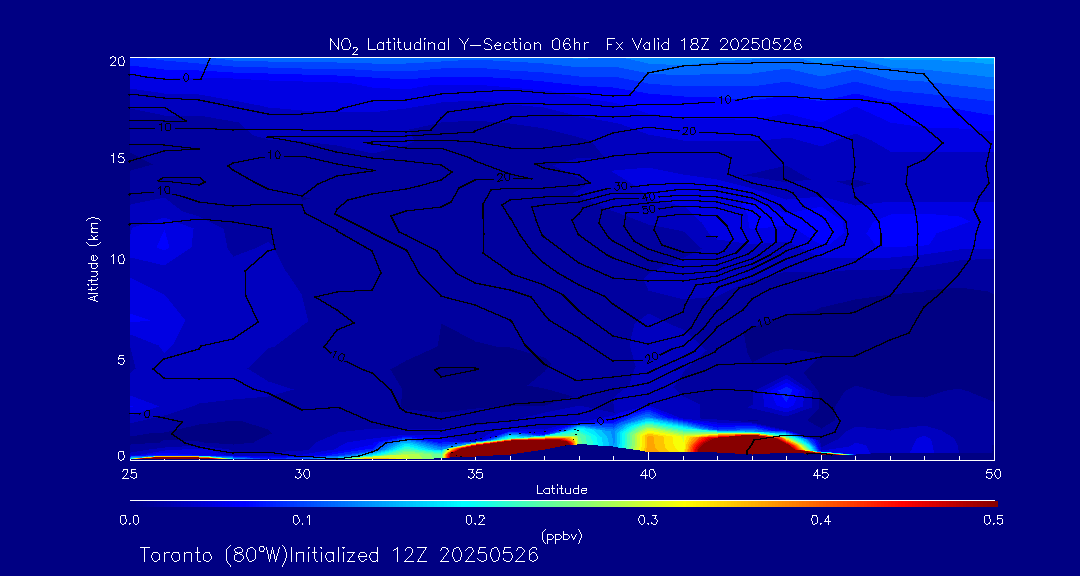Click latitude axis tick label '45'
This screenshot has width=1080, height=576.
click(820, 474)
